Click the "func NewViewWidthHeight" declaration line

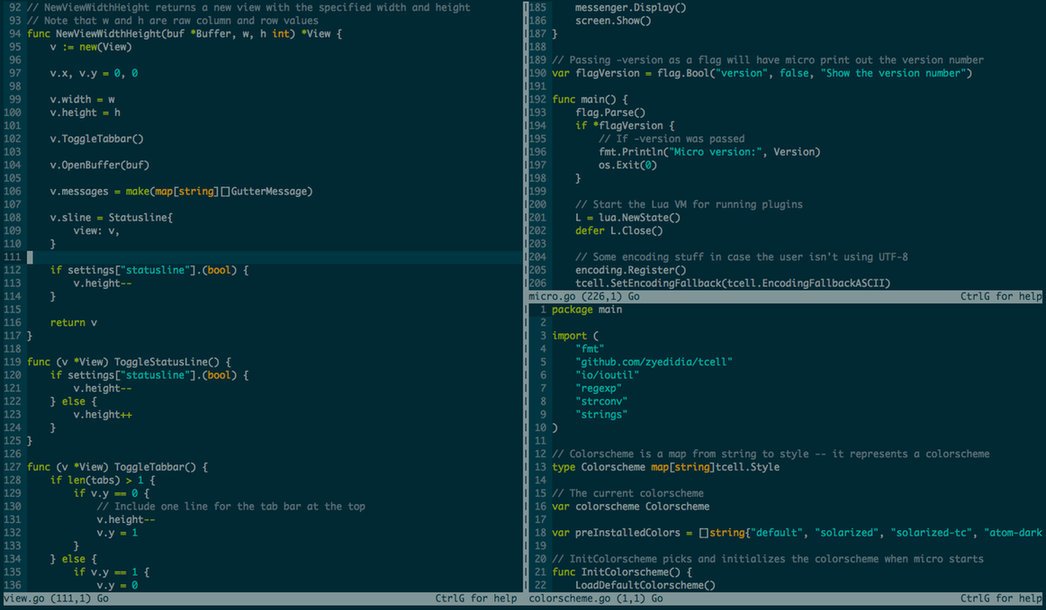184,33
